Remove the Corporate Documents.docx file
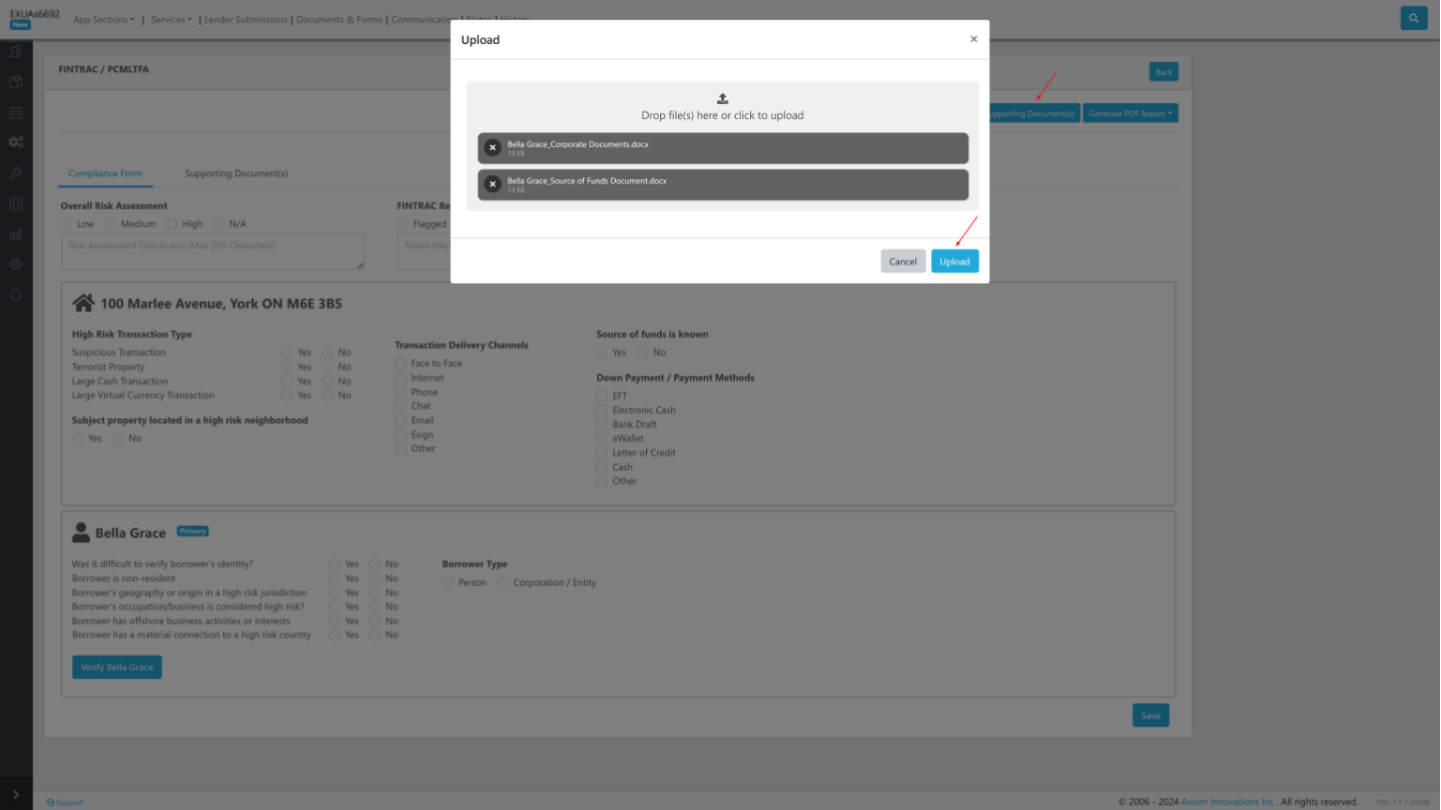Image resolution: width=1441 pixels, height=810 pixels. [492, 148]
